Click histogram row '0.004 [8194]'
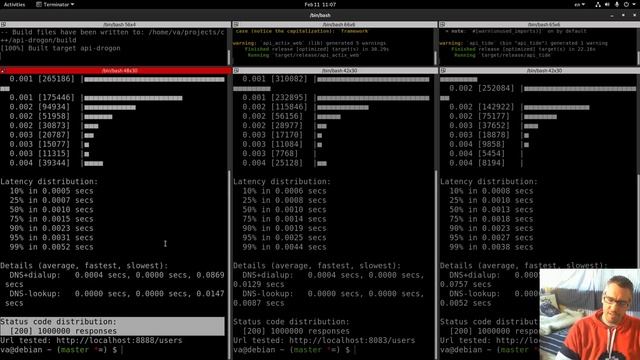The image size is (640, 360). pyautogui.click(x=486, y=163)
